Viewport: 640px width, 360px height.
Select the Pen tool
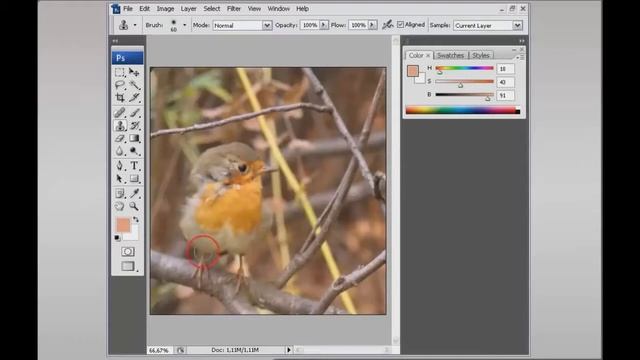[x=120, y=166]
